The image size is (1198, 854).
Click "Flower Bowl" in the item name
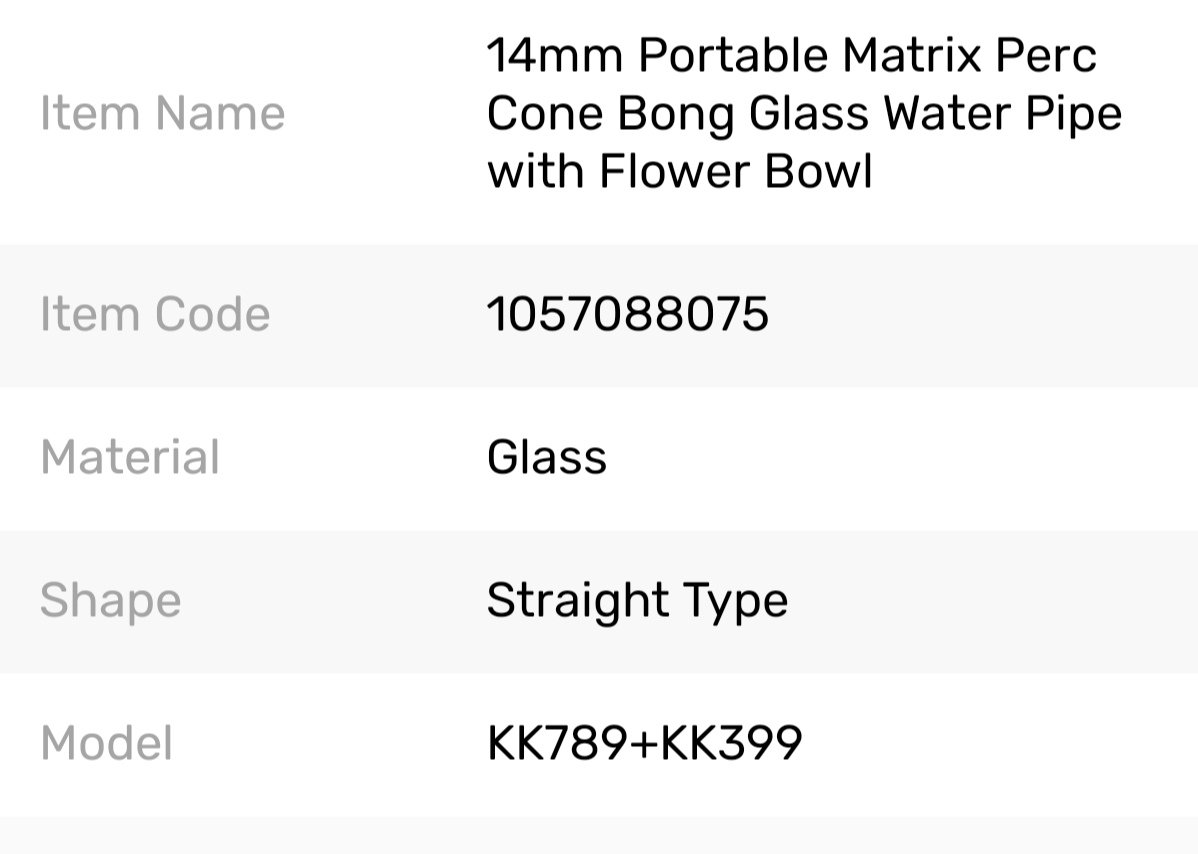[x=735, y=172]
